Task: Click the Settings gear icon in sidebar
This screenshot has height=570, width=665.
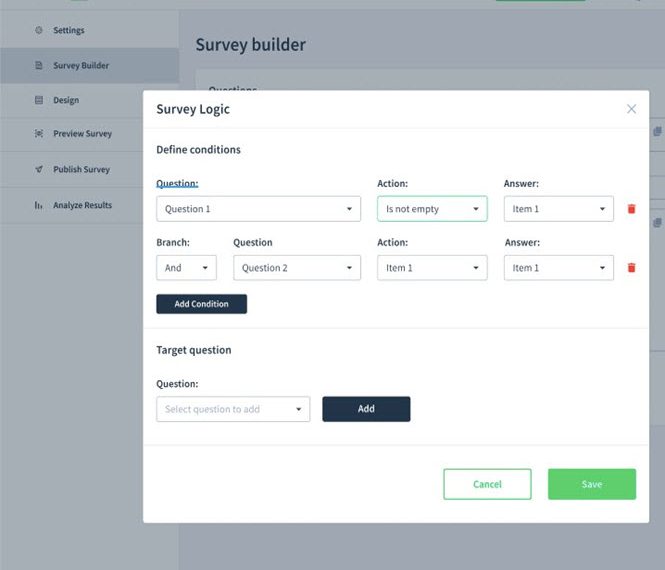Action: tap(39, 31)
